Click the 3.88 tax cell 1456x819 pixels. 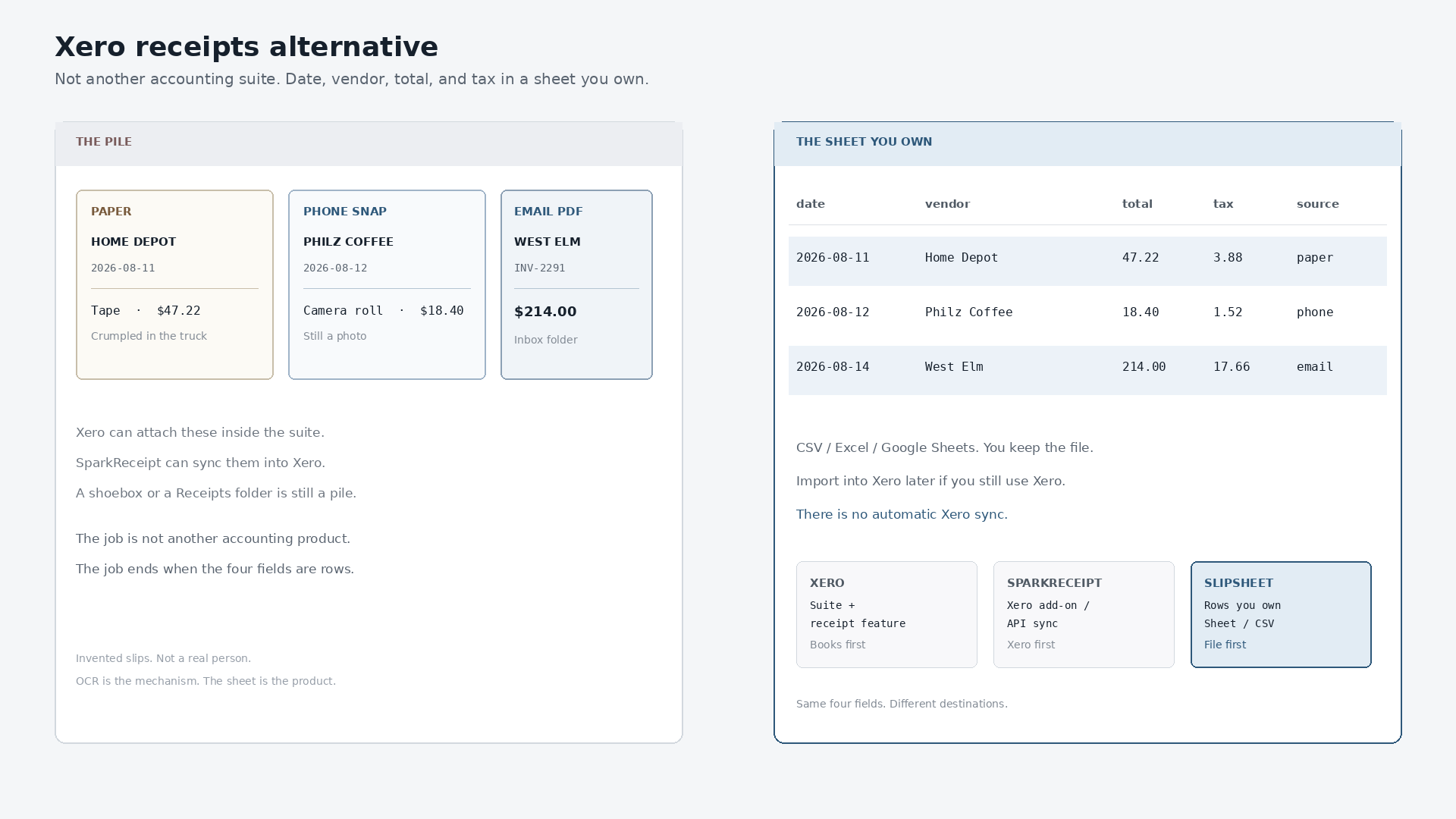(x=1228, y=258)
